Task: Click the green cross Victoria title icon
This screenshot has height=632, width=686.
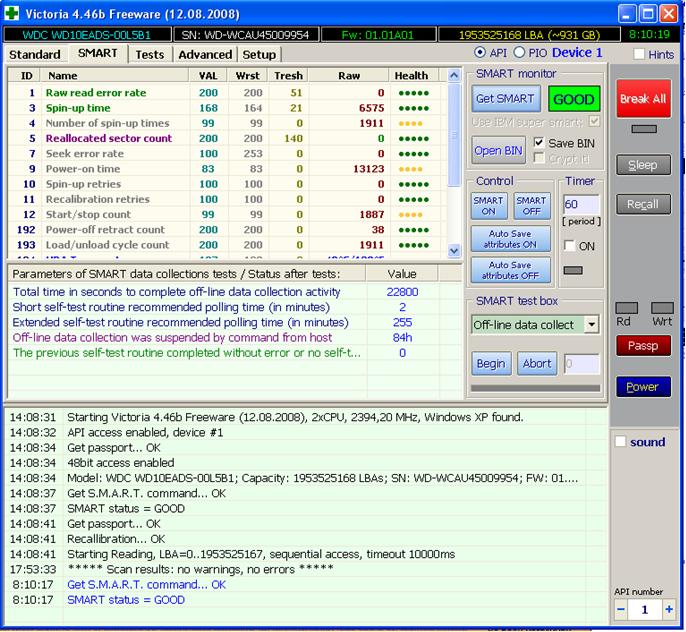Action: [x=11, y=13]
